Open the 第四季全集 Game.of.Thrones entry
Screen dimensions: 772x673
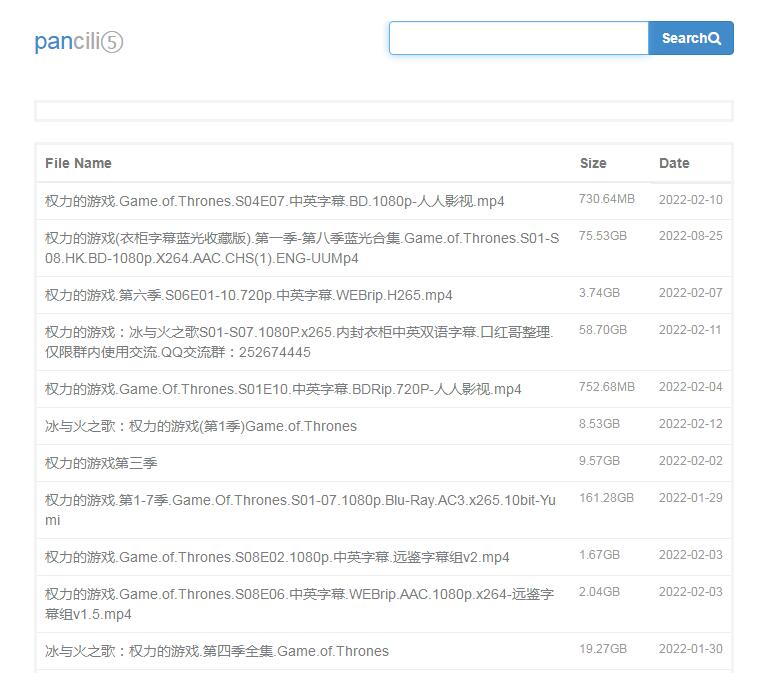(x=217, y=651)
